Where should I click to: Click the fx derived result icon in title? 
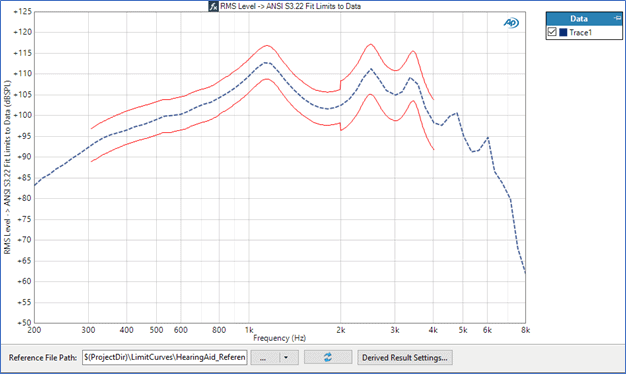(213, 6)
